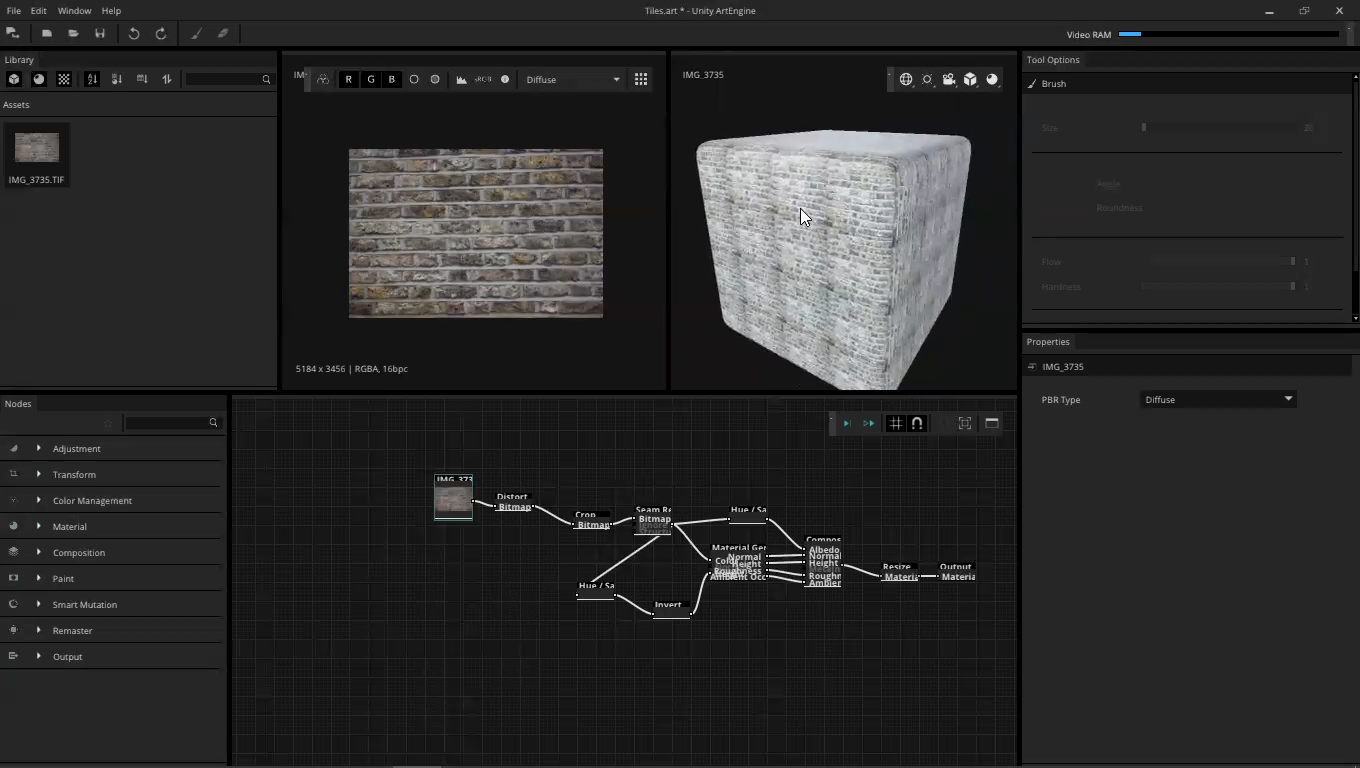The height and width of the screenshot is (768, 1360).
Task: Select the brush tool in top toolbar
Action: coord(196,33)
